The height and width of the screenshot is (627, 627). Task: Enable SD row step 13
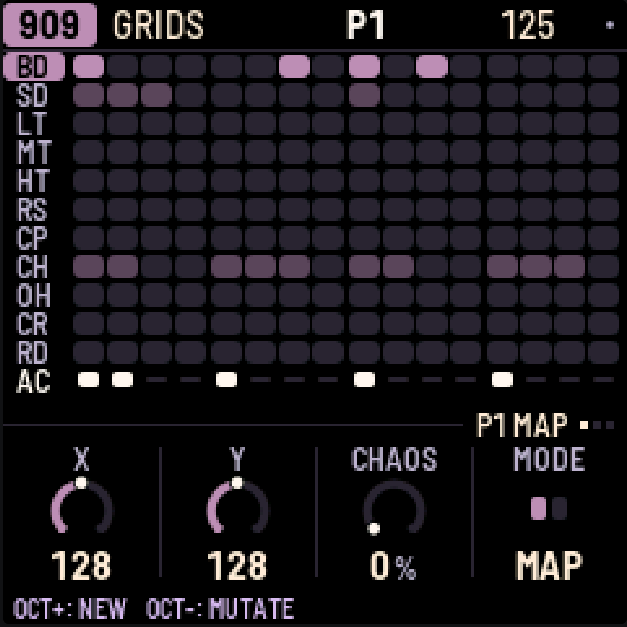pos(502,95)
